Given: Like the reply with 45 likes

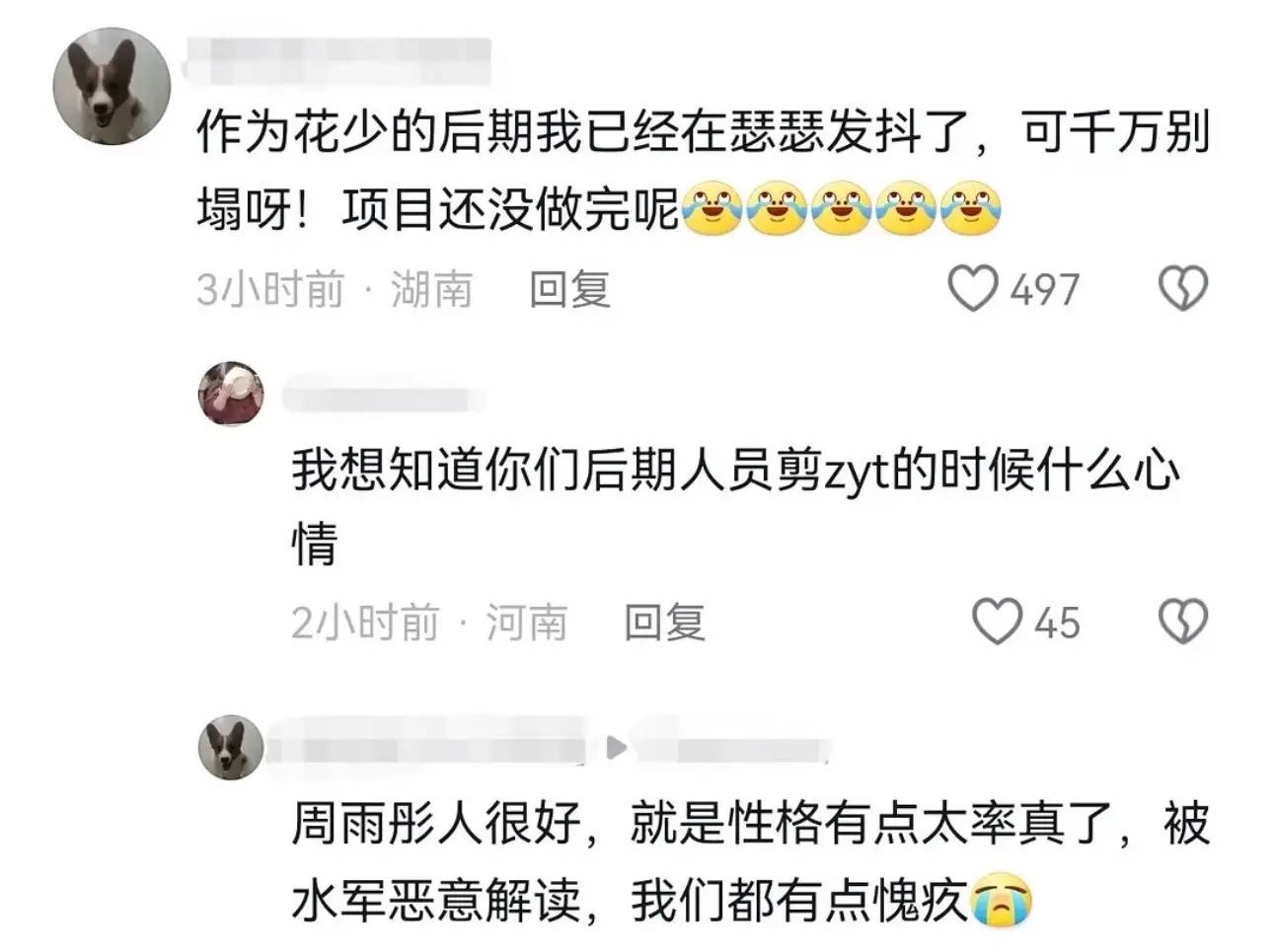Looking at the screenshot, I should 997,622.
